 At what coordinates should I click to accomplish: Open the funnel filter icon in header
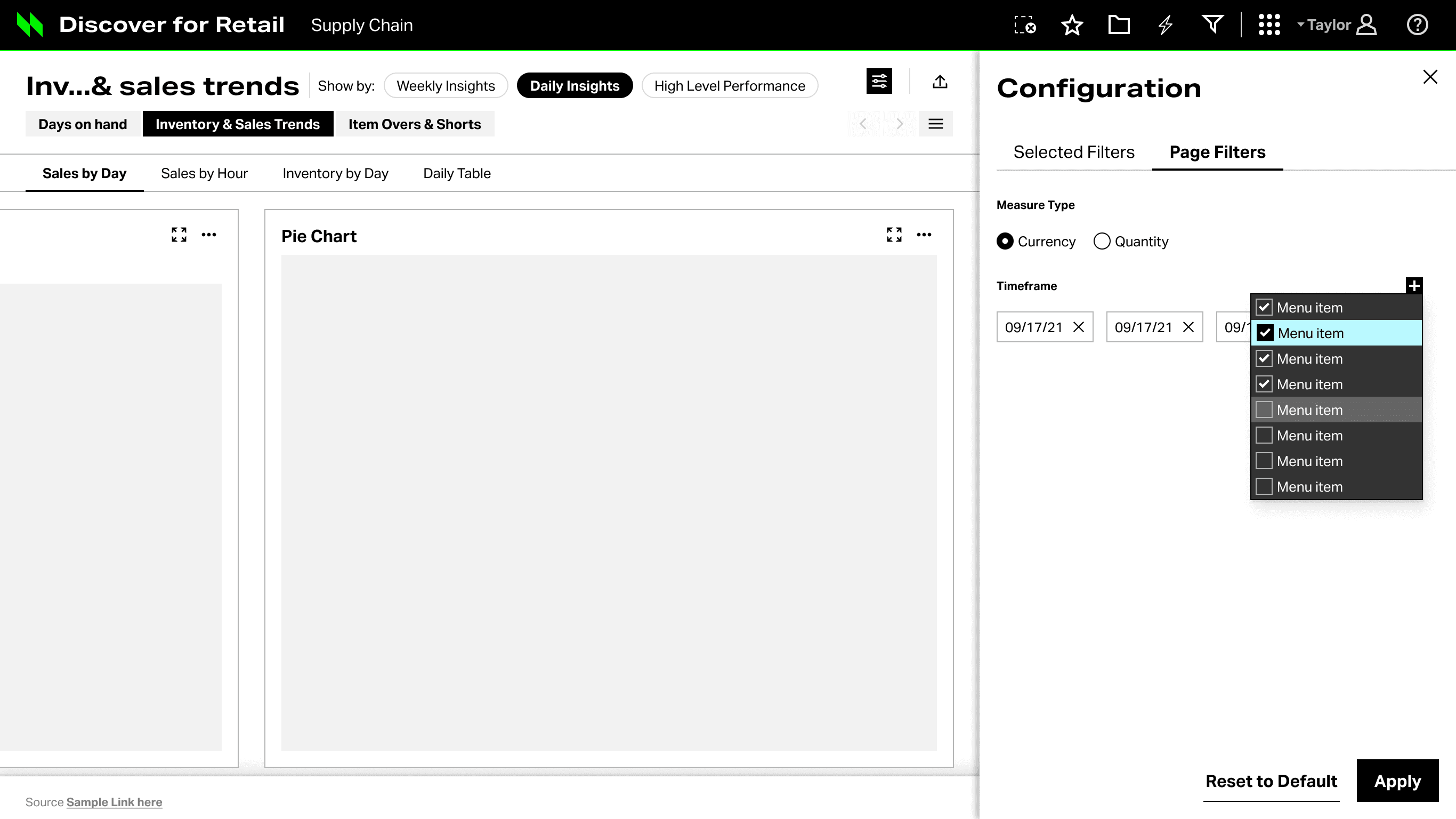tap(1212, 25)
